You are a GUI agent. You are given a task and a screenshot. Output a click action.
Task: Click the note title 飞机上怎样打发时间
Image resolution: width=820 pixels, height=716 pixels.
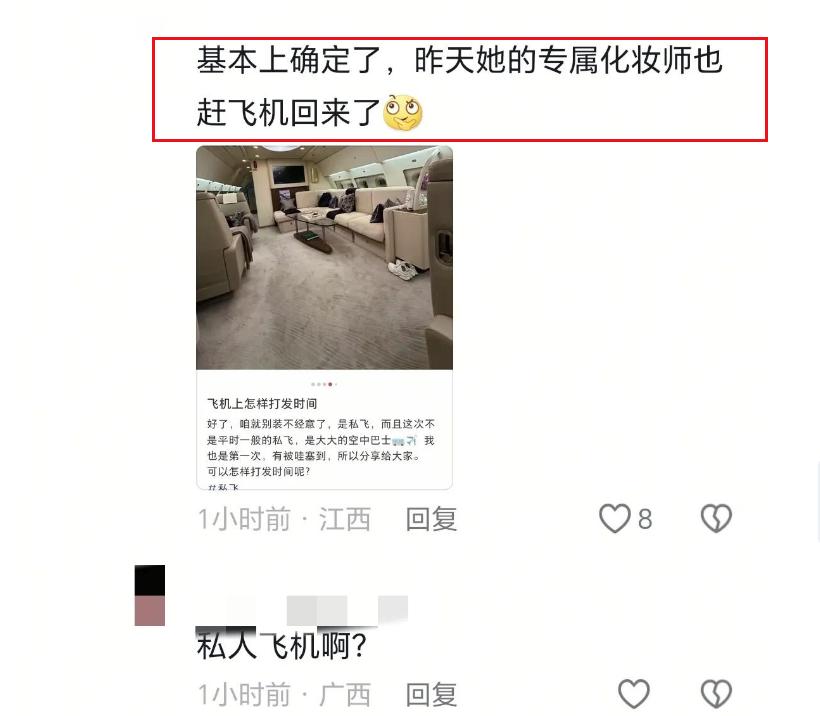[x=262, y=404]
